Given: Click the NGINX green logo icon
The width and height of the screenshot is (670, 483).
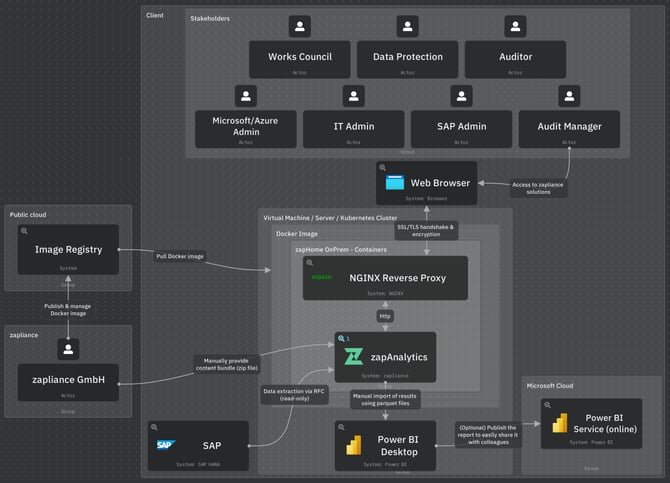Looking at the screenshot, I should [x=322, y=277].
